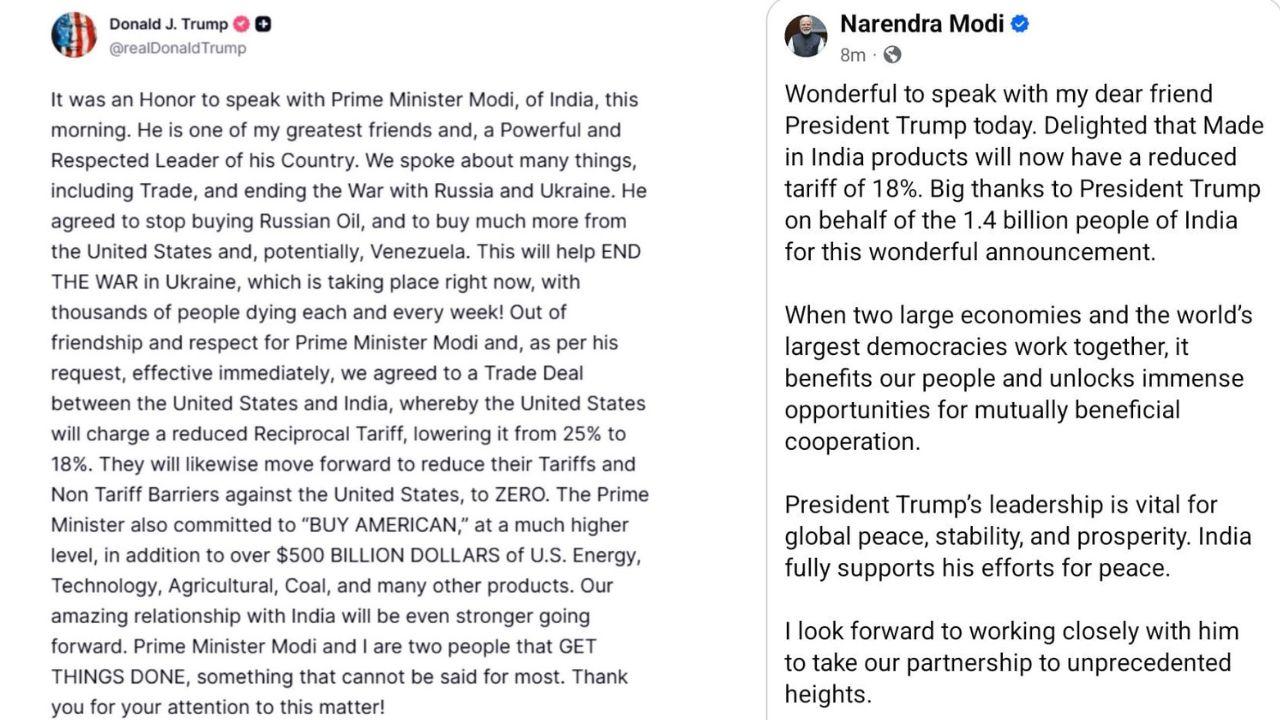
Task: Click the paragraph starting "President Trump's leadership"
Action: pyautogui.click(x=1017, y=536)
